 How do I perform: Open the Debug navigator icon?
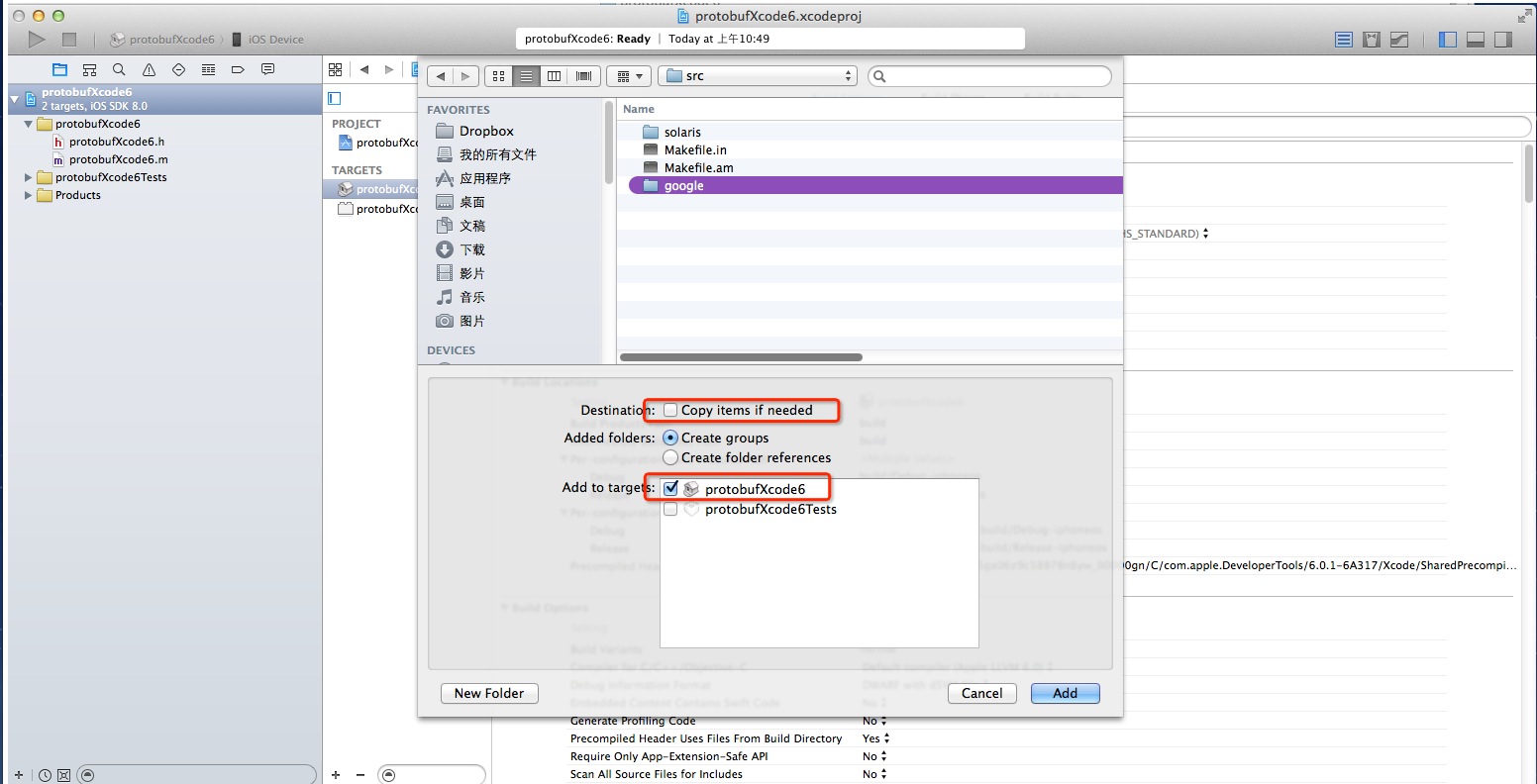[x=208, y=69]
